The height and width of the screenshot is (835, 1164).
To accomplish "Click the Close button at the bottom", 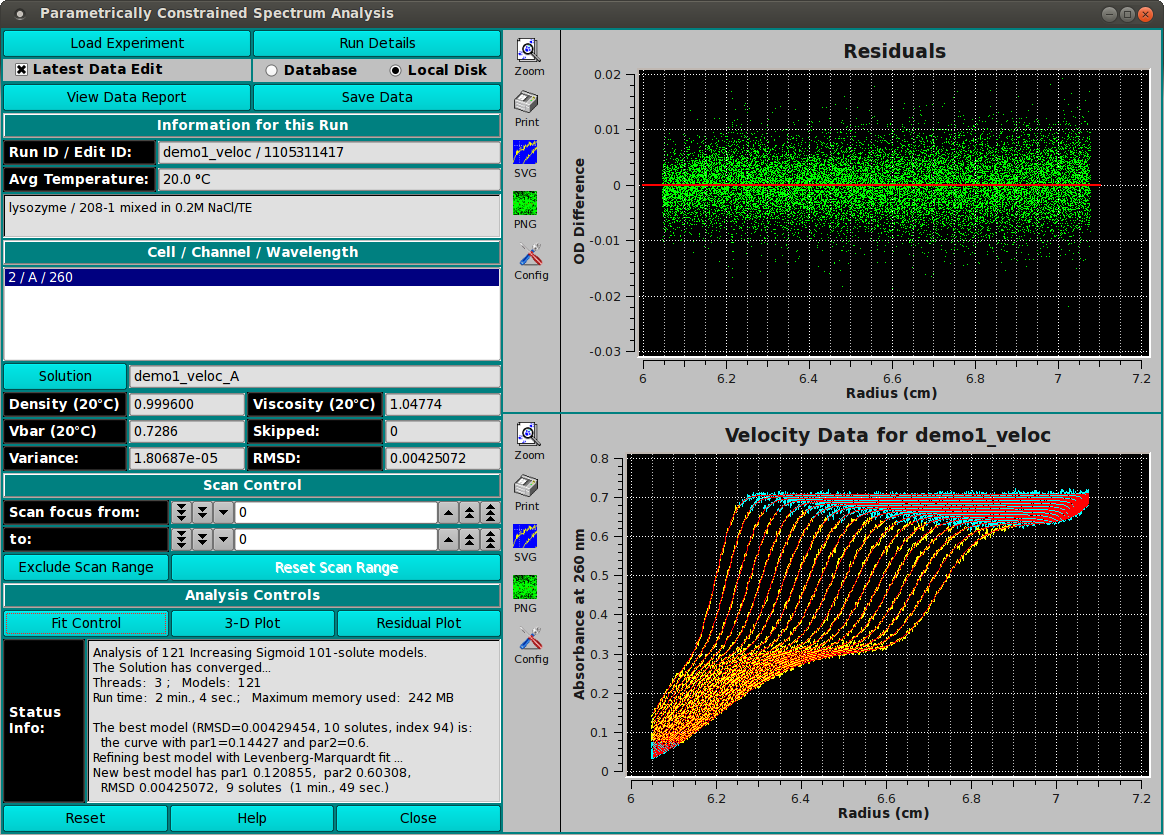I will click(x=418, y=818).
